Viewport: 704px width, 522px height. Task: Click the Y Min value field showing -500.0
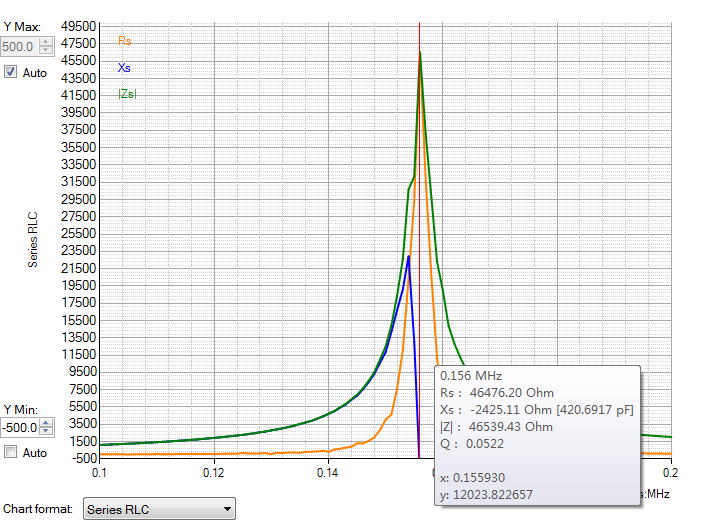pos(20,428)
